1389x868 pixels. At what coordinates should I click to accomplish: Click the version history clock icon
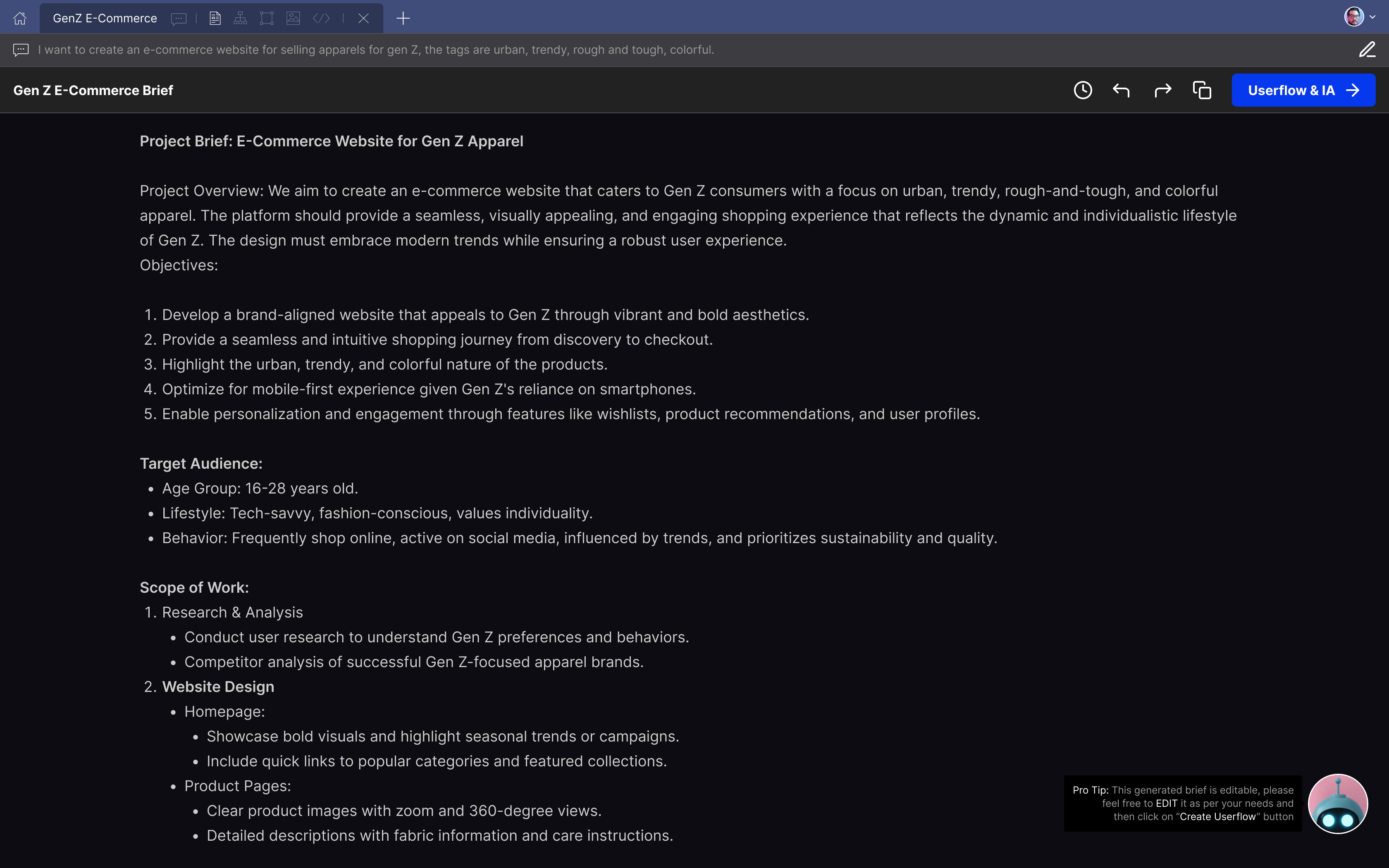(x=1083, y=90)
